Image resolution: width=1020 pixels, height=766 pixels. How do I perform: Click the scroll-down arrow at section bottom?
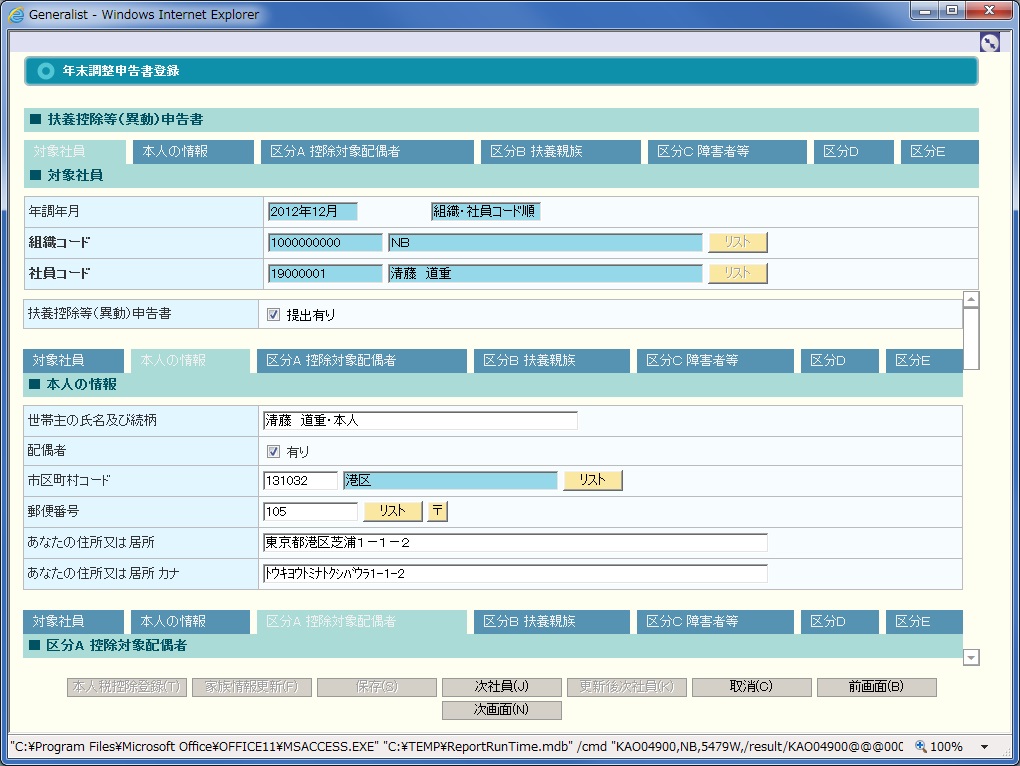pyautogui.click(x=970, y=657)
